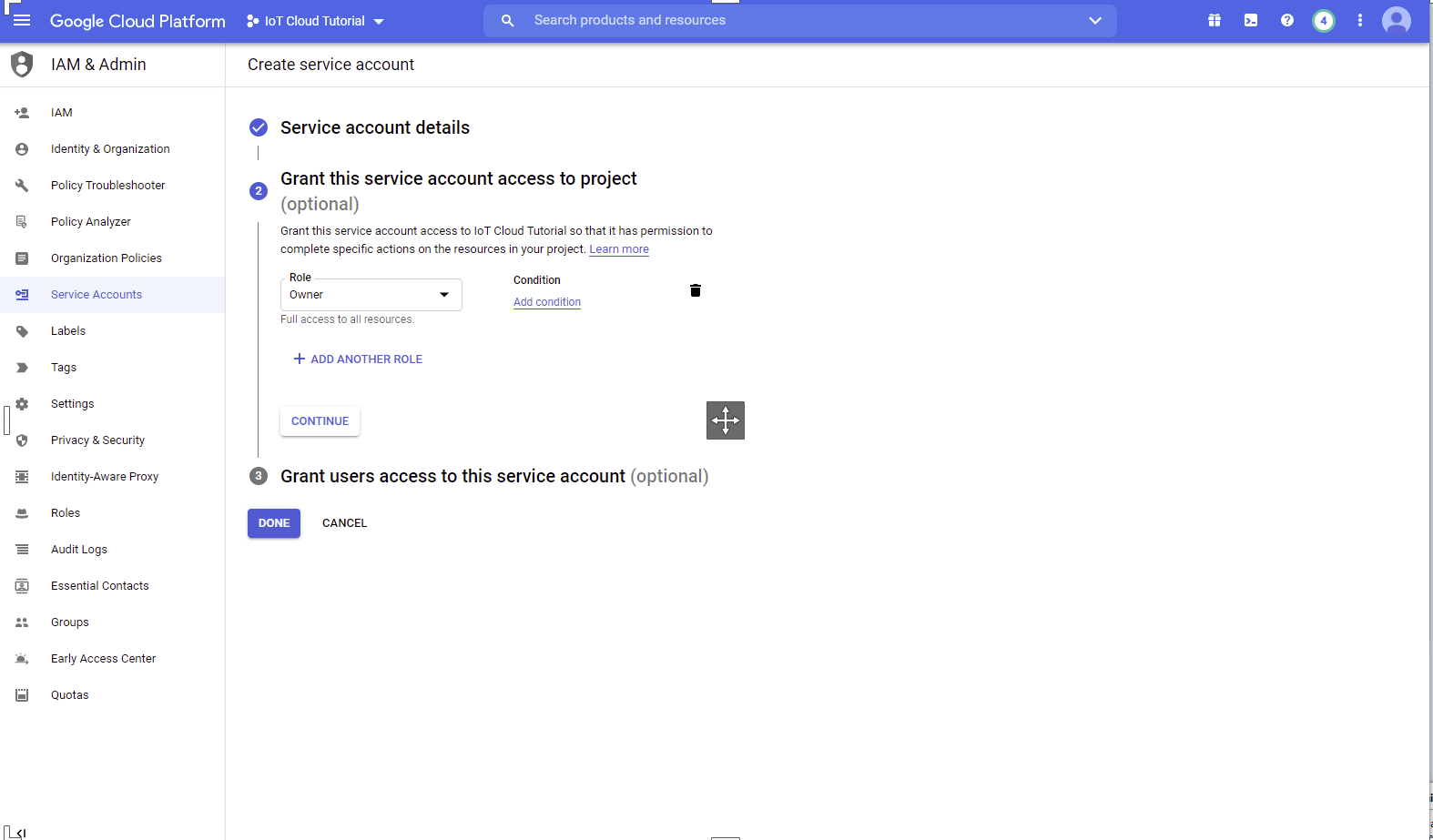Screen dimensions: 1433x840
Task: Open the user account avatar
Action: click(x=1397, y=20)
